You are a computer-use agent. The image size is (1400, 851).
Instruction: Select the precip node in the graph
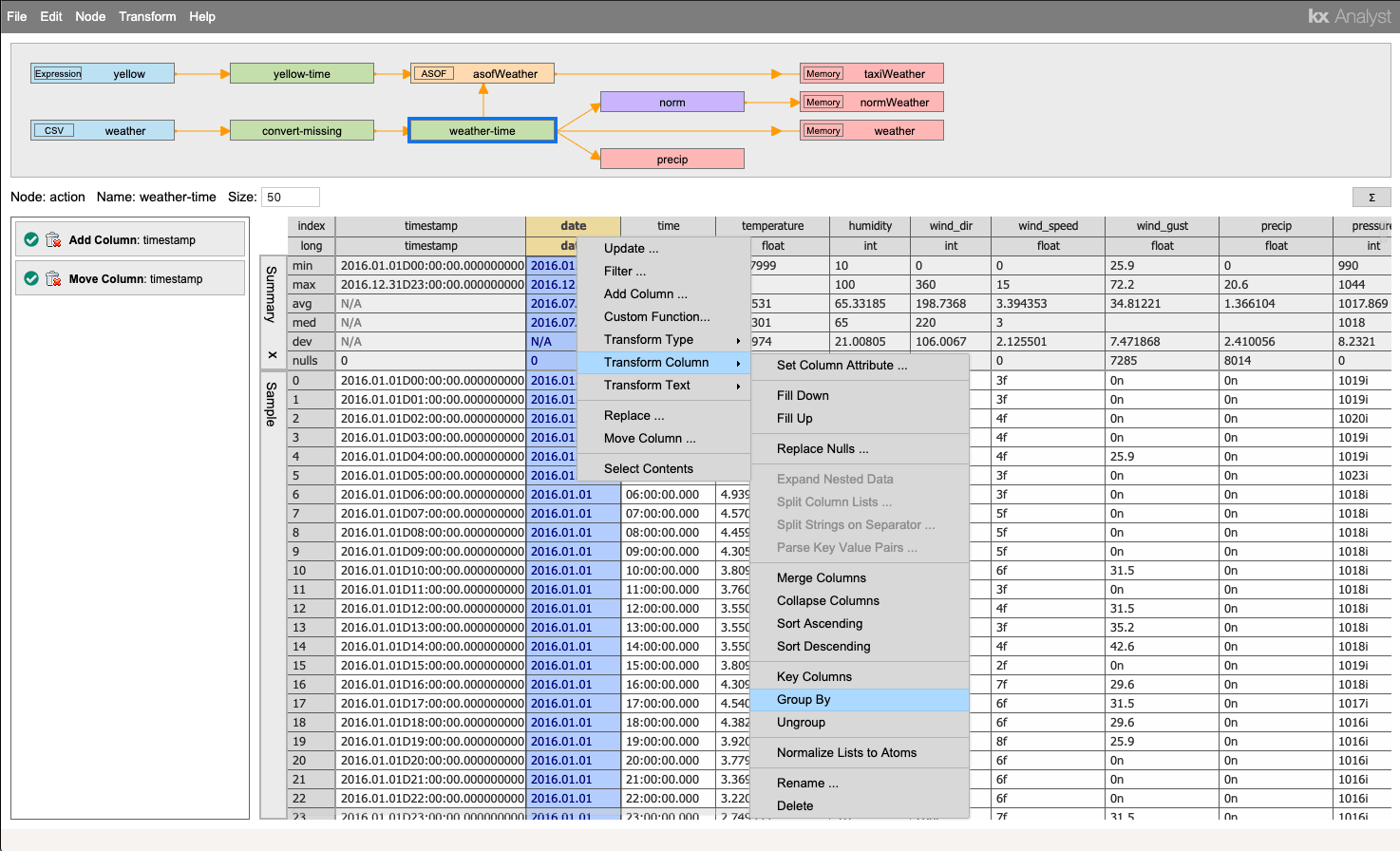(x=672, y=160)
